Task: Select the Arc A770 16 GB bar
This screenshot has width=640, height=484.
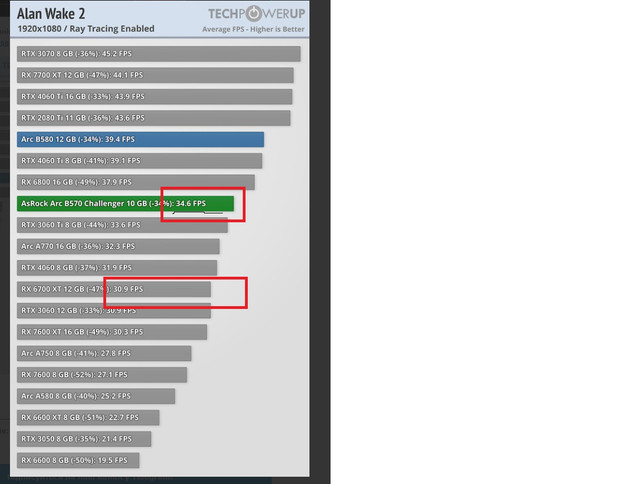Action: tap(118, 246)
